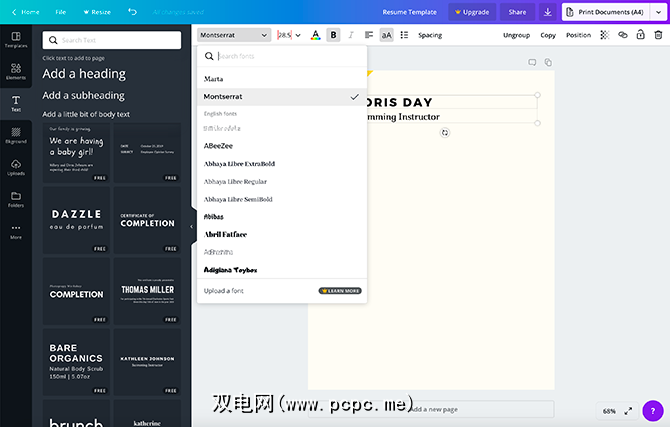The image size is (670, 427).
Task: Select Abhaya Libre Regular font
Action: (282, 181)
